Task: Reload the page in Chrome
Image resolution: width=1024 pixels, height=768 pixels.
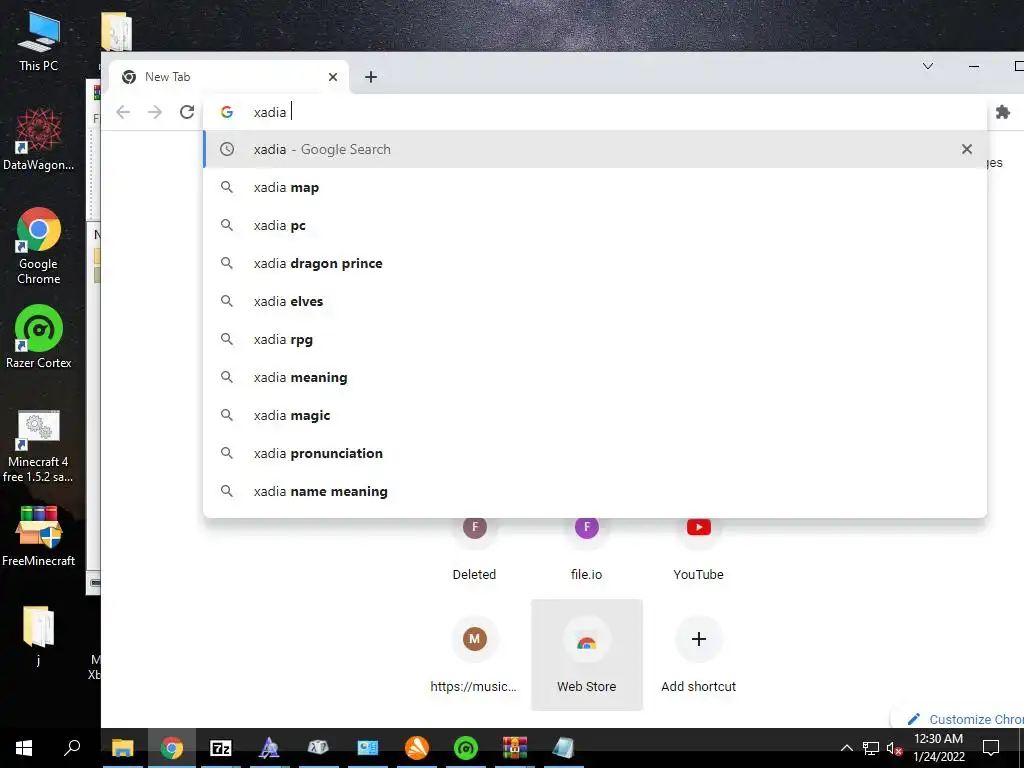Action: click(x=187, y=112)
